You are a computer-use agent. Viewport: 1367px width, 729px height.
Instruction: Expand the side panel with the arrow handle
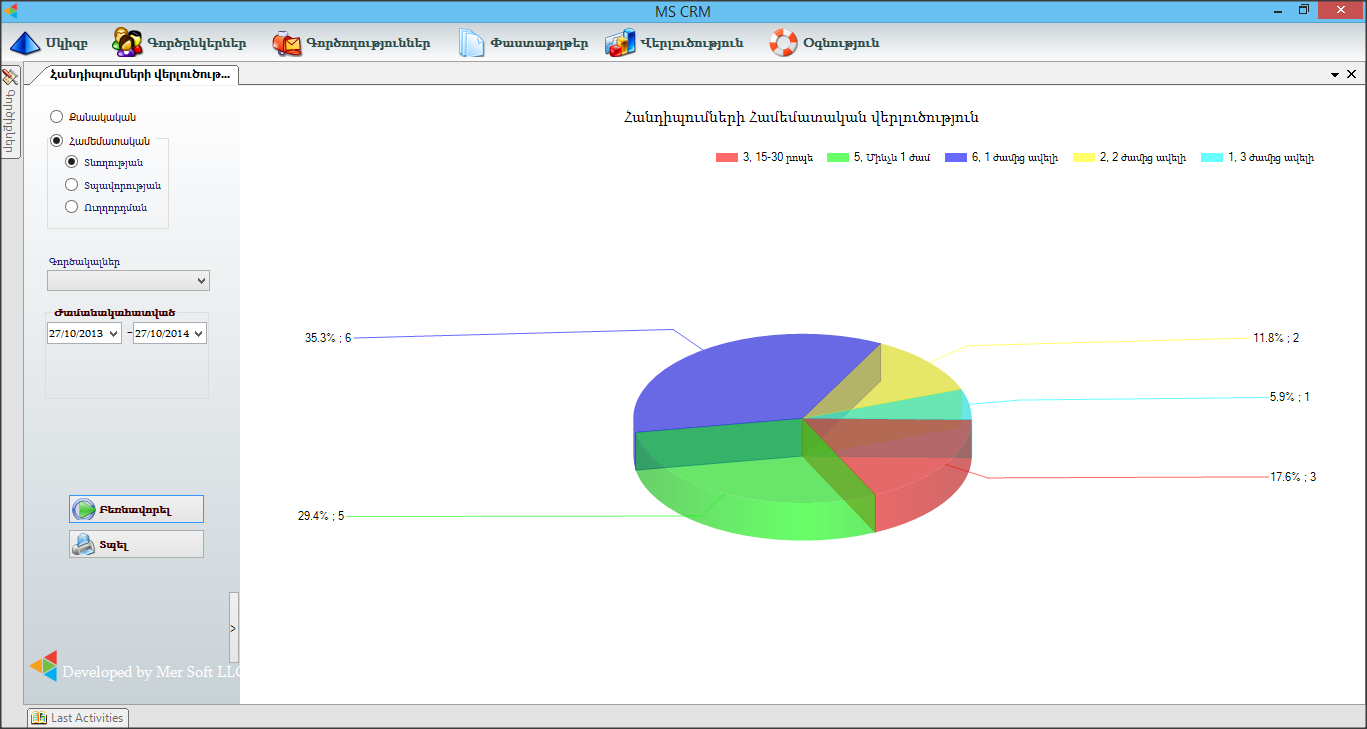tap(233, 628)
